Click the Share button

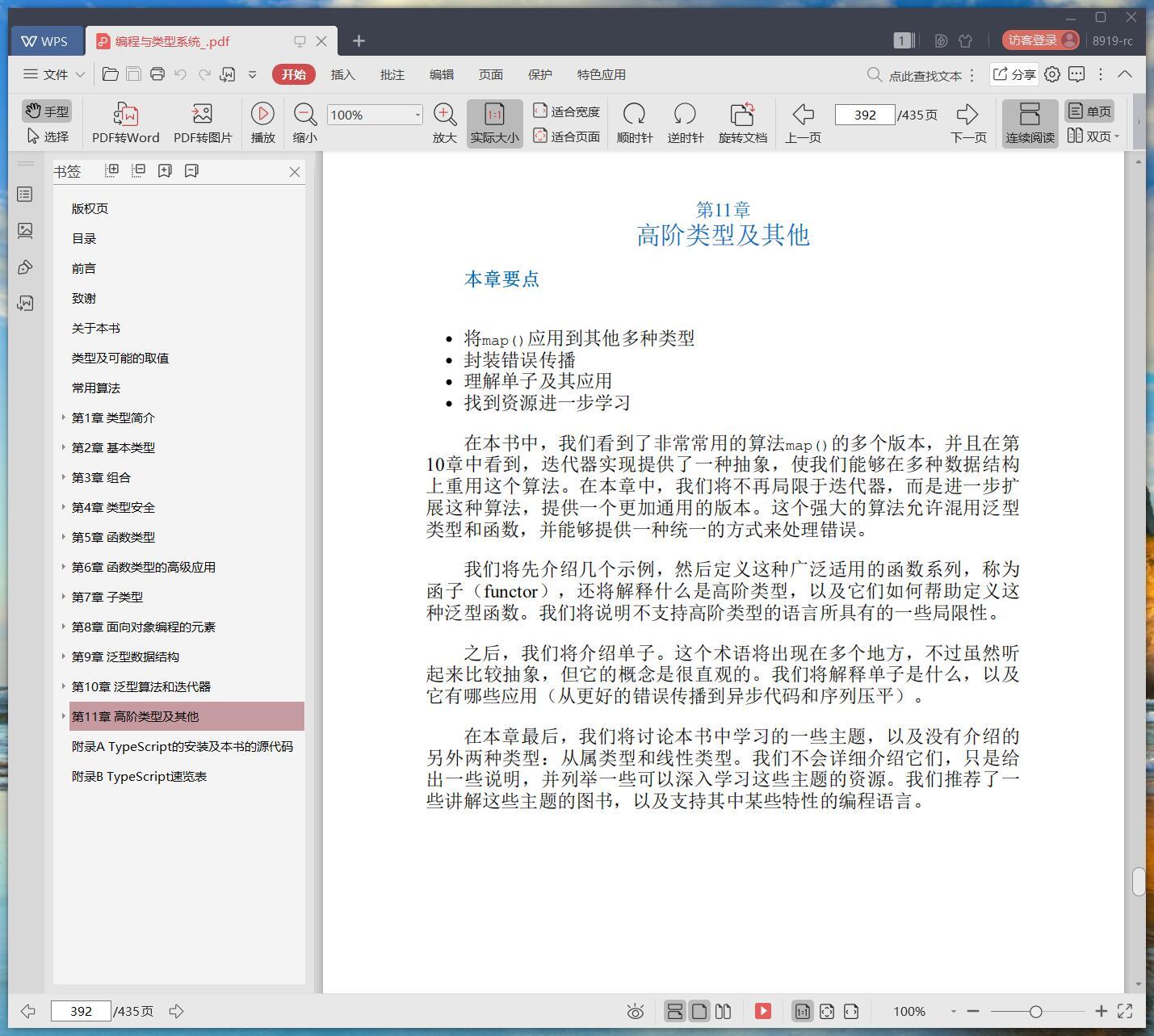[1014, 74]
